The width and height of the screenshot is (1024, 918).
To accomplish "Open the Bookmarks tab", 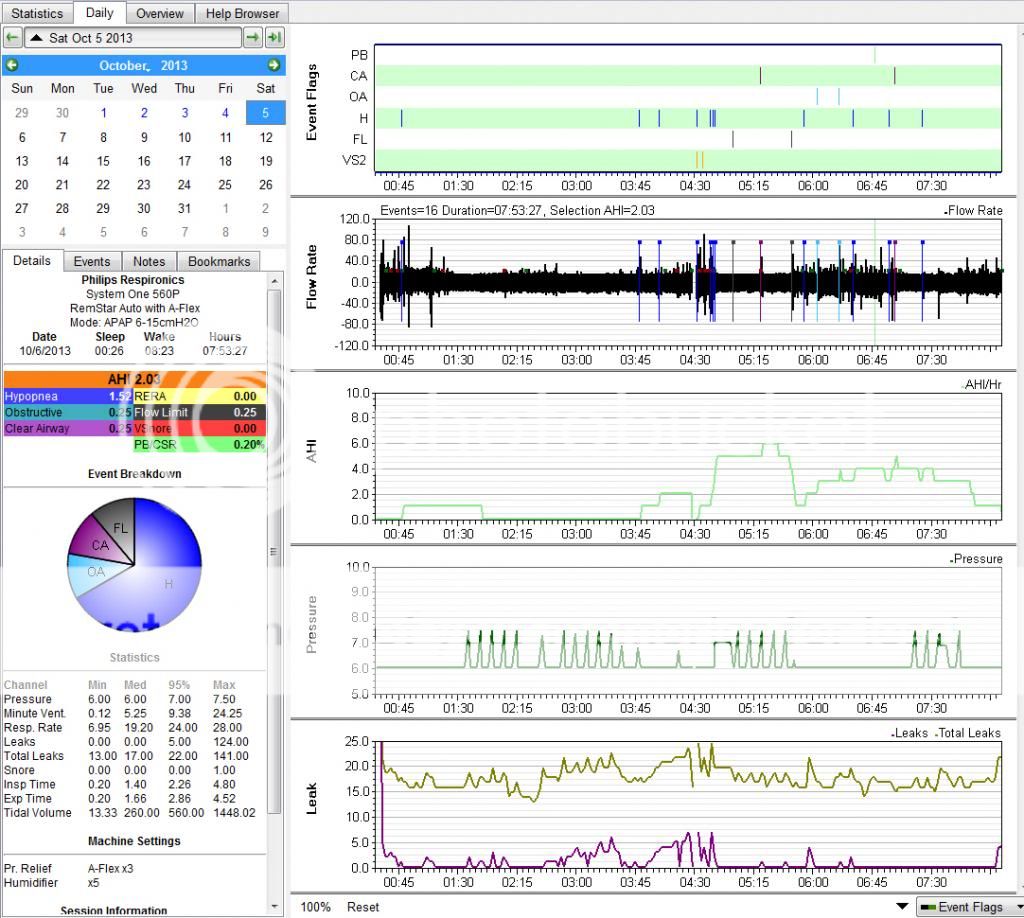I will pyautogui.click(x=219, y=261).
